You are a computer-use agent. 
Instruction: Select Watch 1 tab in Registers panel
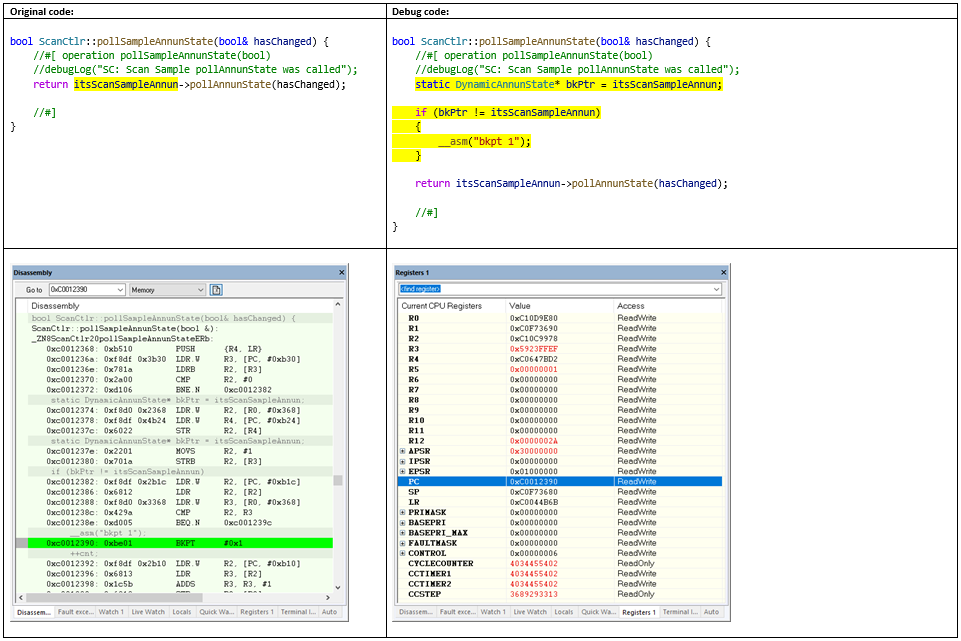(493, 612)
